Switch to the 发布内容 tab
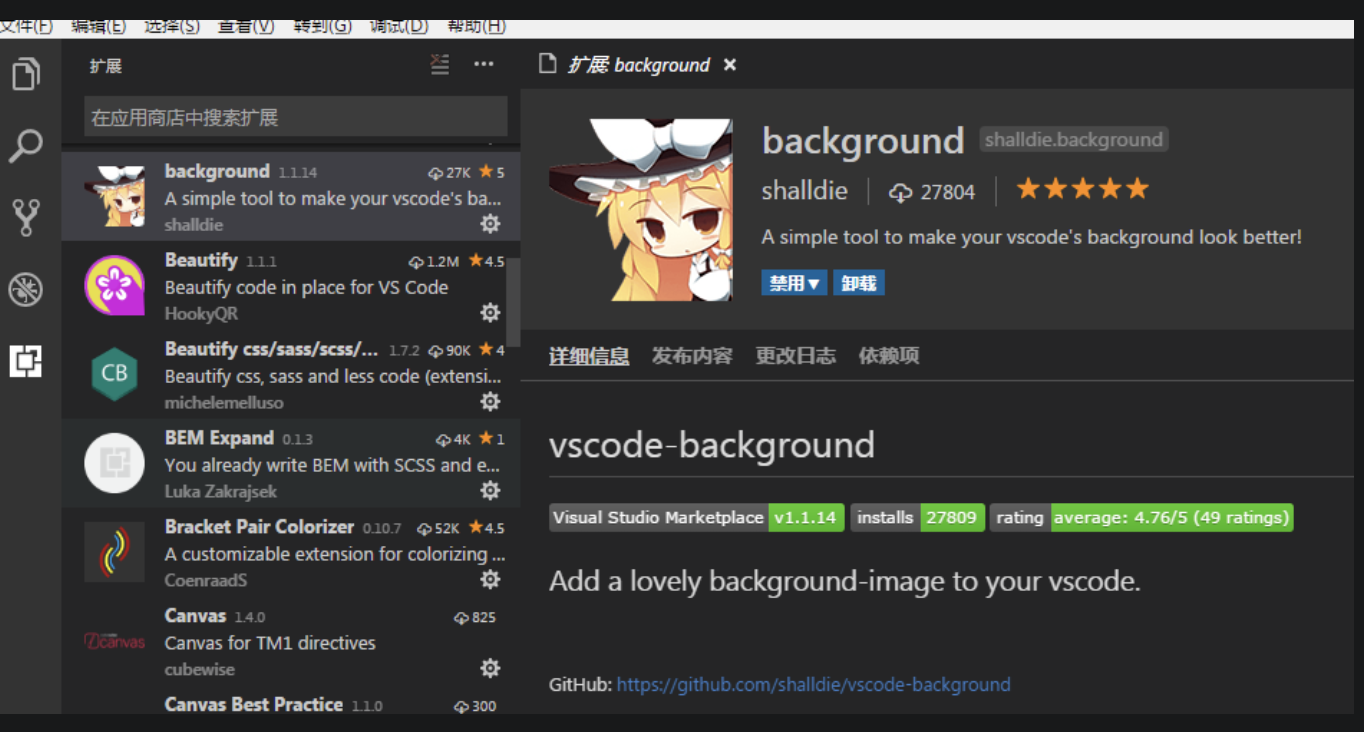This screenshot has height=732, width=1364. pyautogui.click(x=692, y=356)
